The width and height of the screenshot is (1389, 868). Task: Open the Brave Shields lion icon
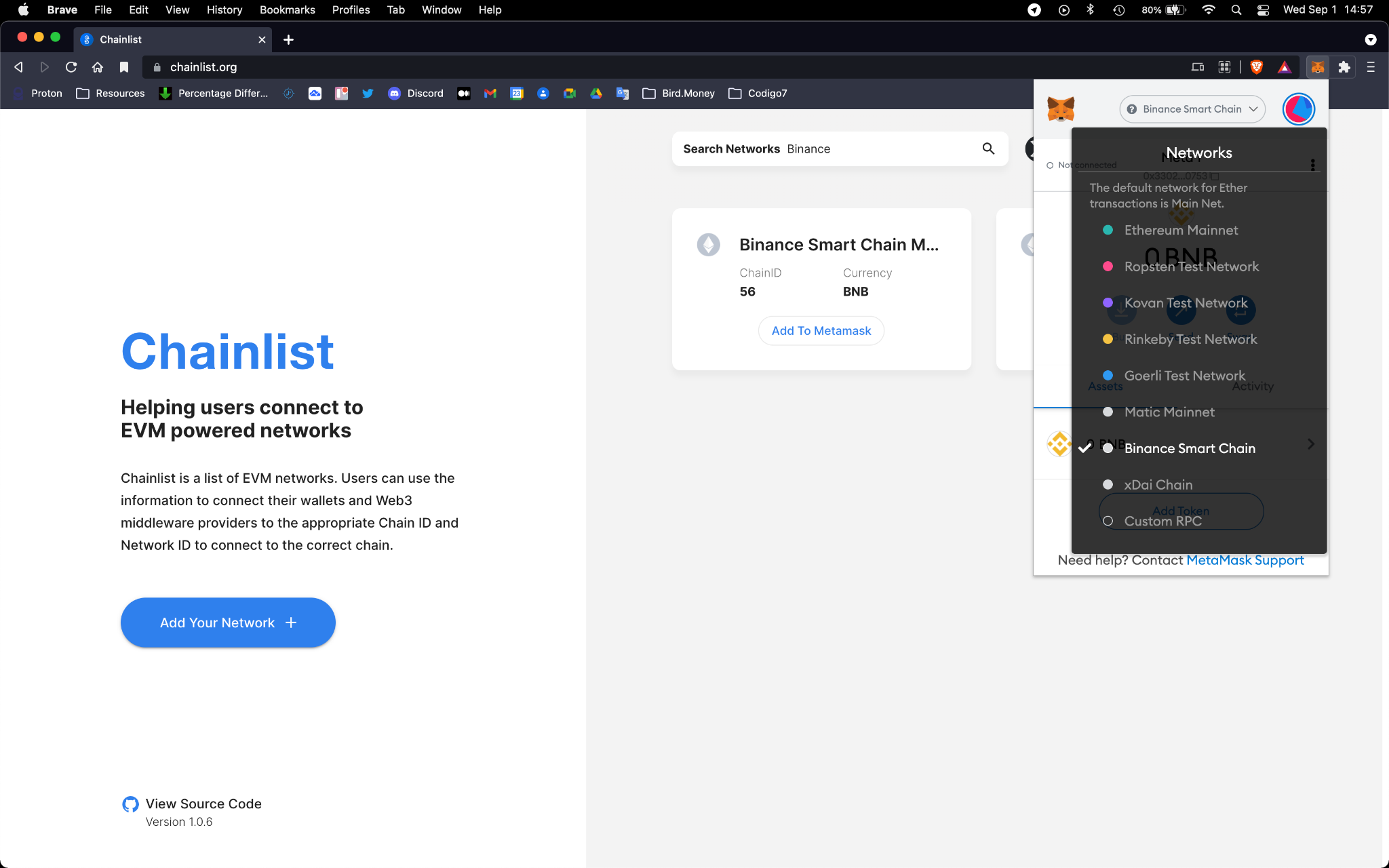click(x=1256, y=67)
